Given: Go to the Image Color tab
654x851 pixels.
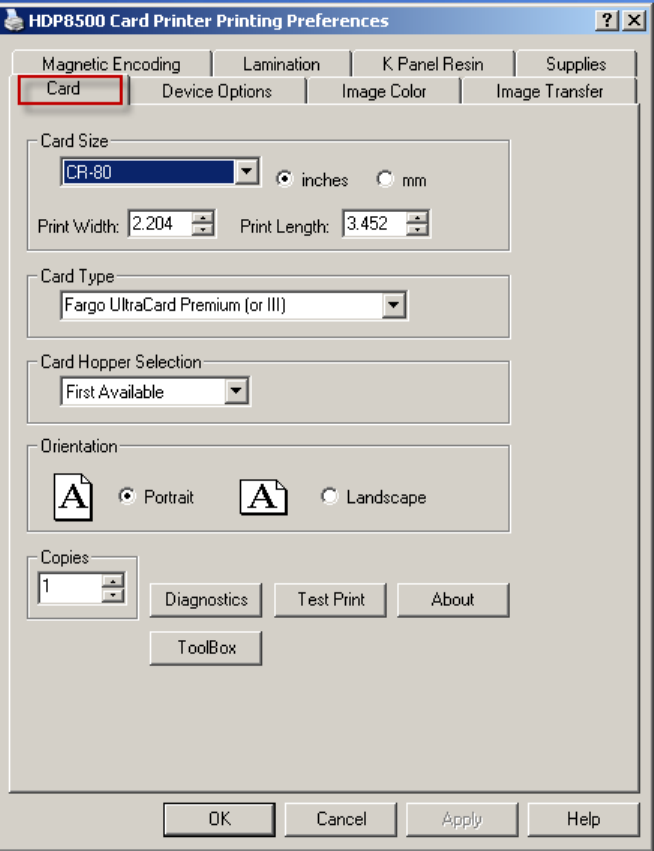Looking at the screenshot, I should point(384,91).
